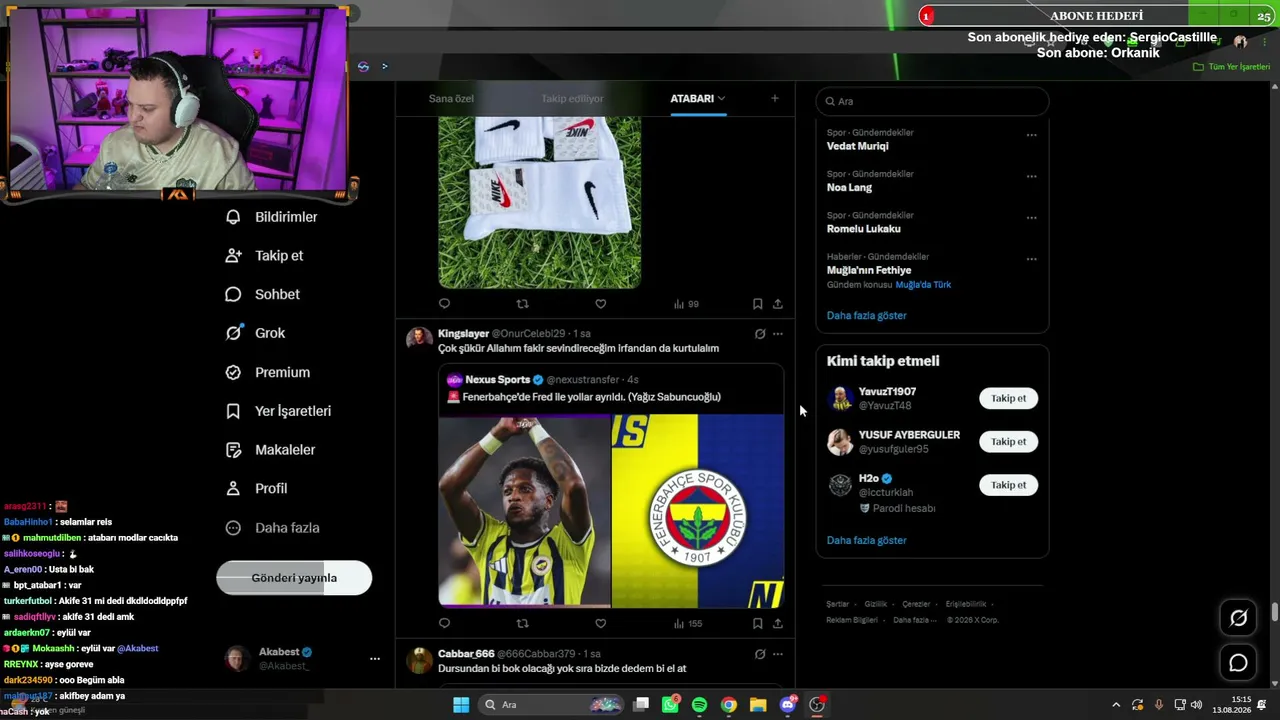Open Kingslayer's profile avatar
This screenshot has width=1280, height=720.
click(420, 338)
